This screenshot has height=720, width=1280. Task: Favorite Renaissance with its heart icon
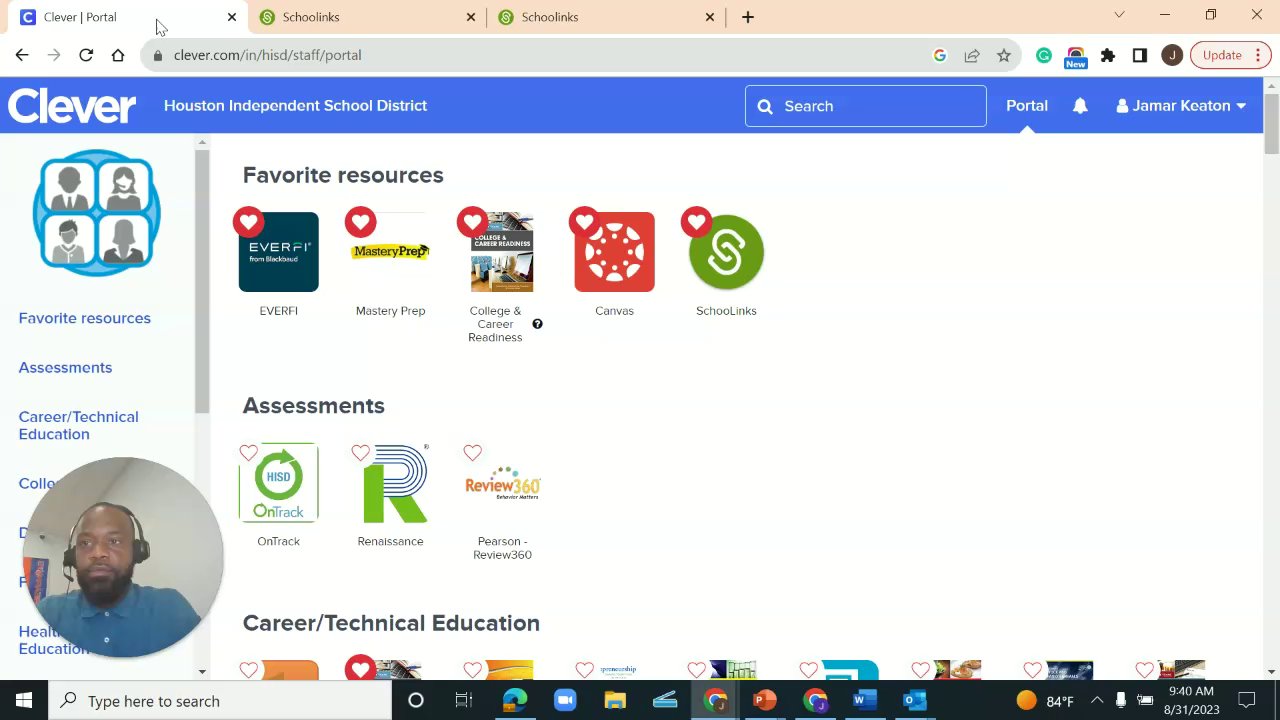click(x=360, y=453)
